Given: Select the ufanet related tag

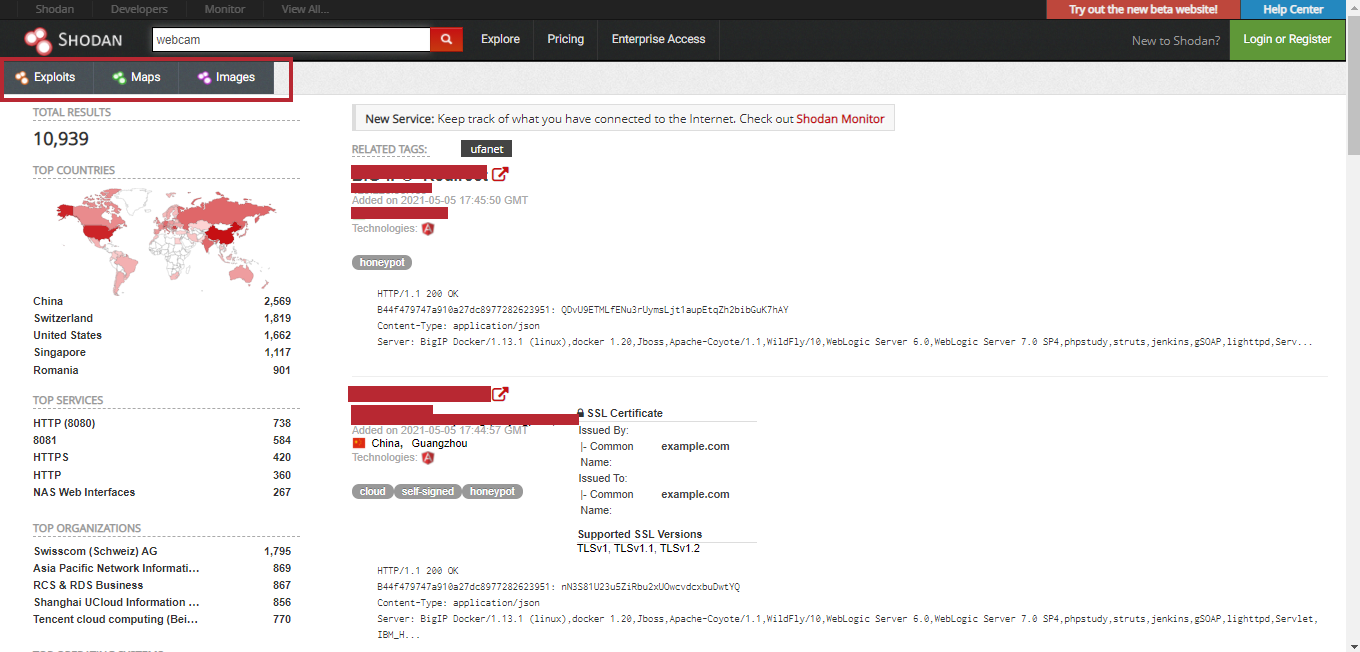Looking at the screenshot, I should (487, 149).
